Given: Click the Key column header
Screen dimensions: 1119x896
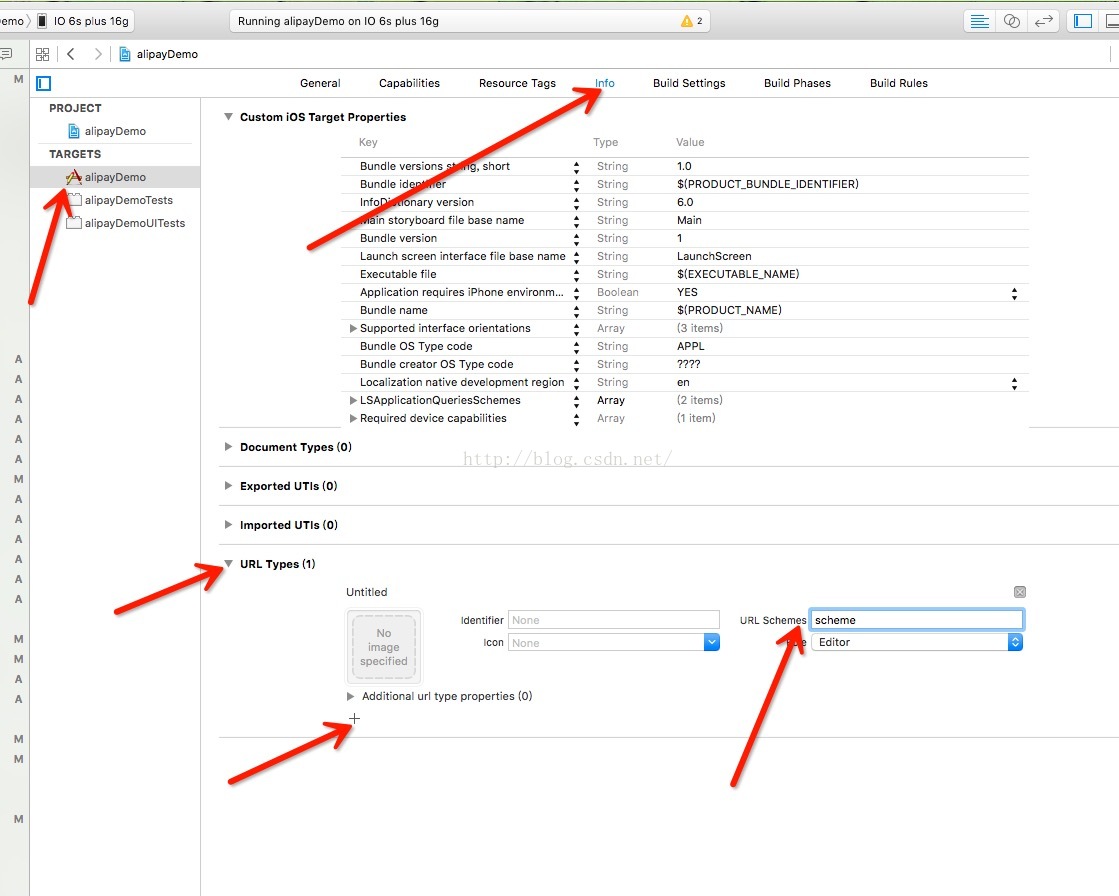Looking at the screenshot, I should tap(368, 142).
